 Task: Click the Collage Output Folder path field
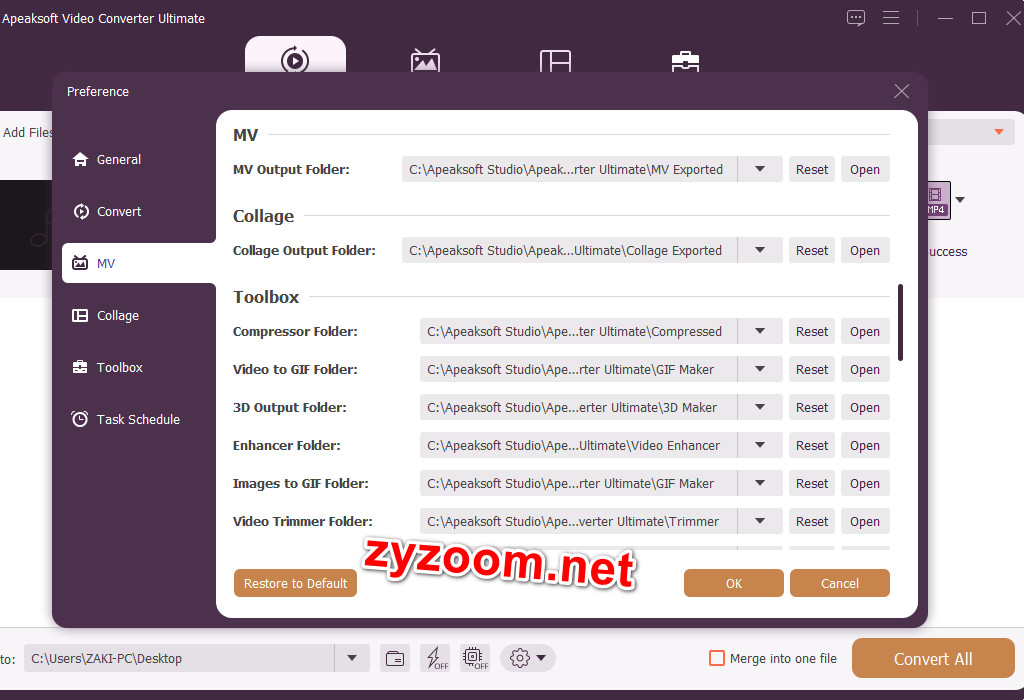click(x=569, y=250)
